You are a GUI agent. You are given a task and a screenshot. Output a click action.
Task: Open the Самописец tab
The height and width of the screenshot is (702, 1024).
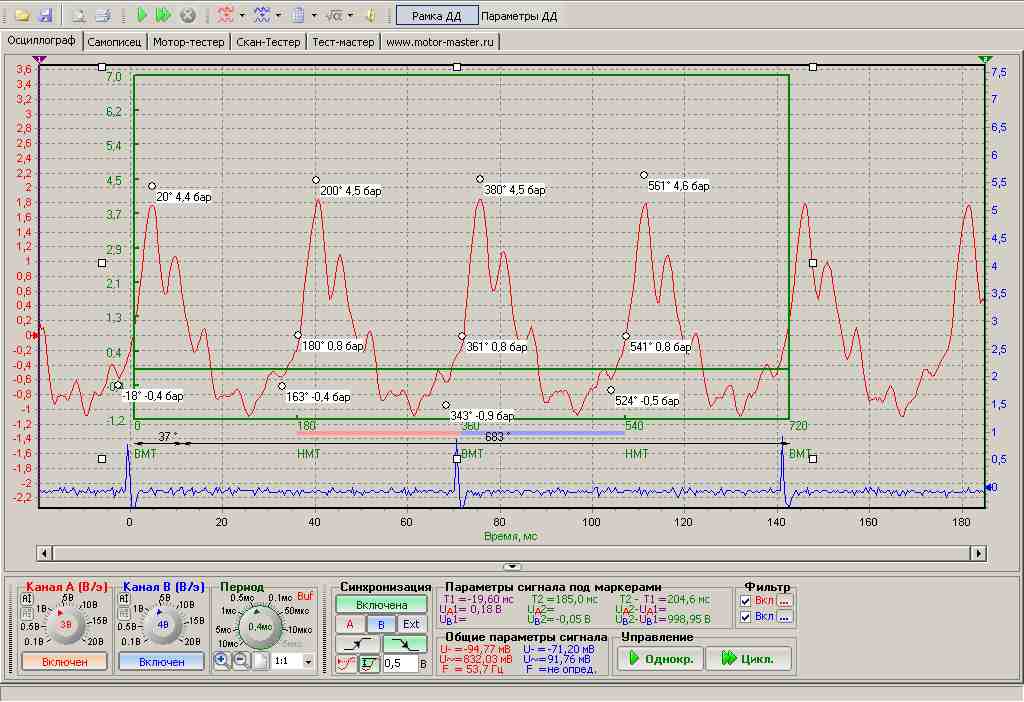click(x=115, y=42)
